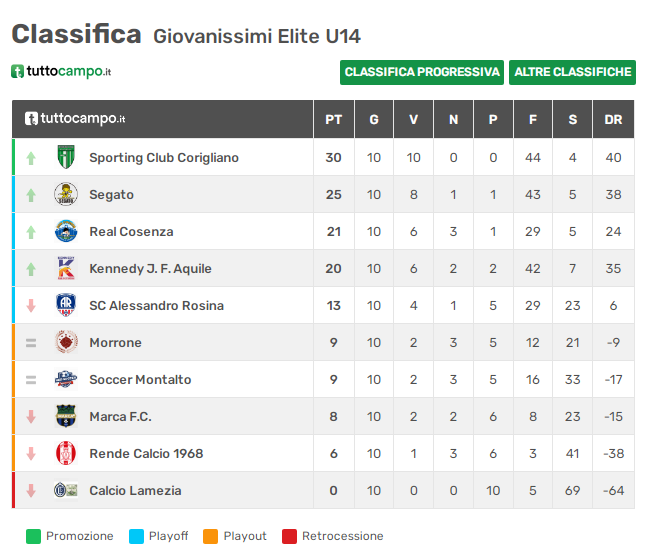Click the Segato team logo

[x=66, y=194]
